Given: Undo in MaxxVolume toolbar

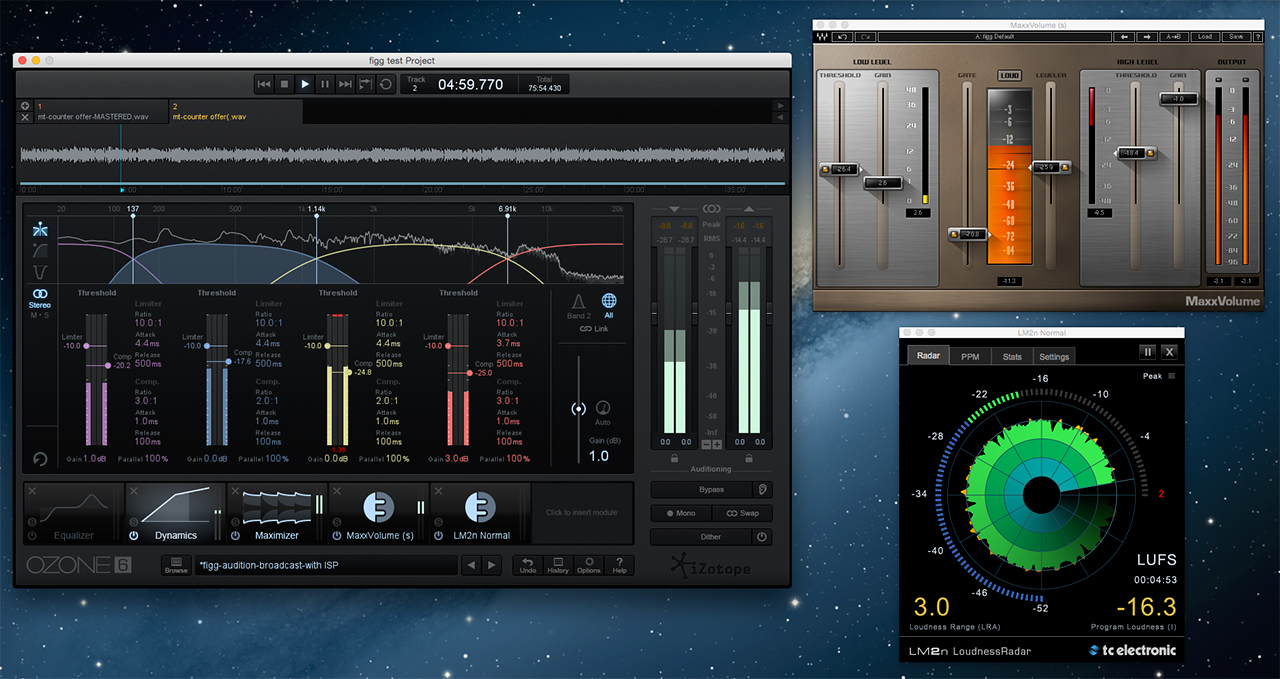Looking at the screenshot, I should point(843,36).
